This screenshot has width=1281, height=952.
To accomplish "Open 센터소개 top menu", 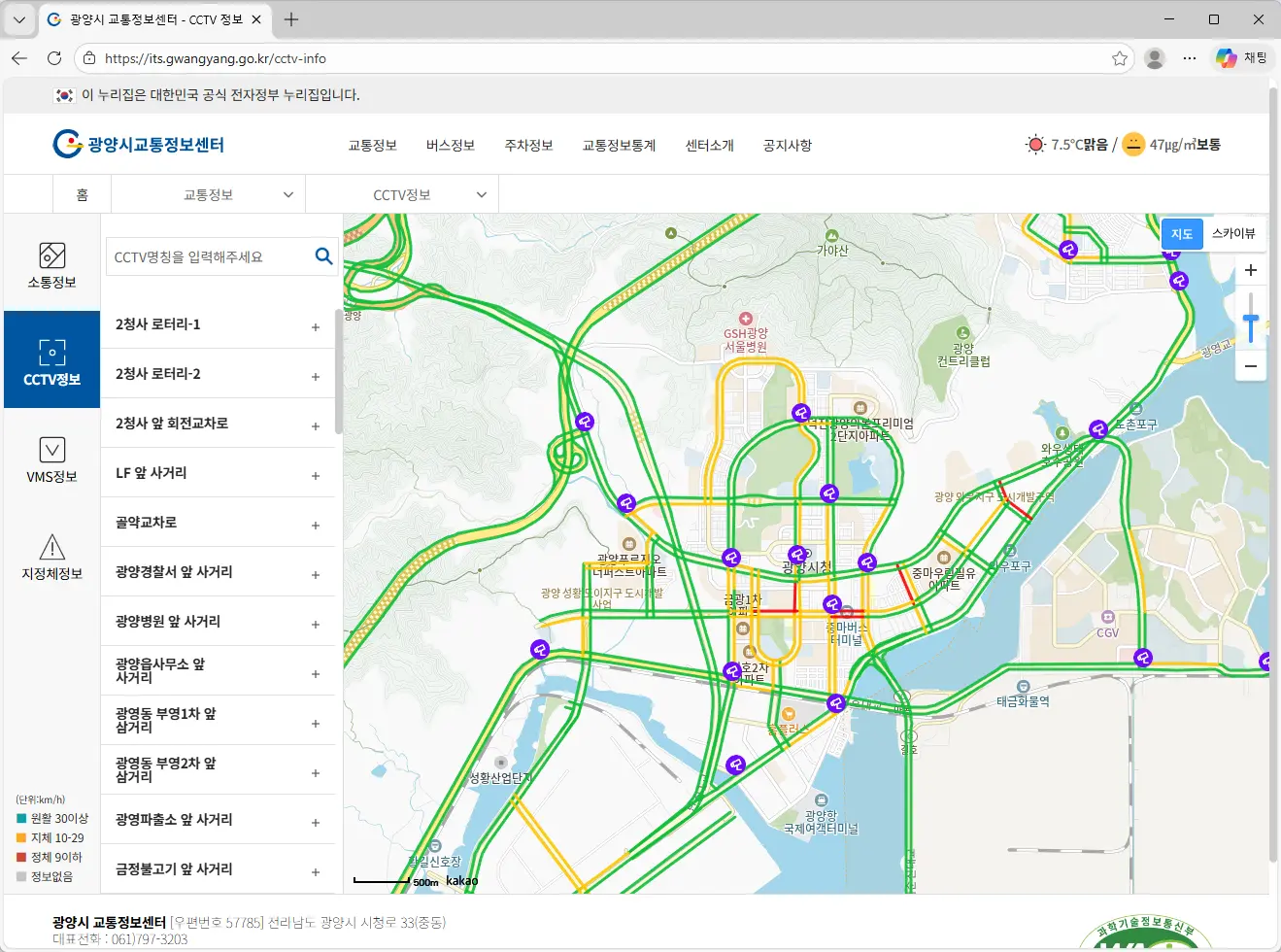I will pyautogui.click(x=710, y=145).
